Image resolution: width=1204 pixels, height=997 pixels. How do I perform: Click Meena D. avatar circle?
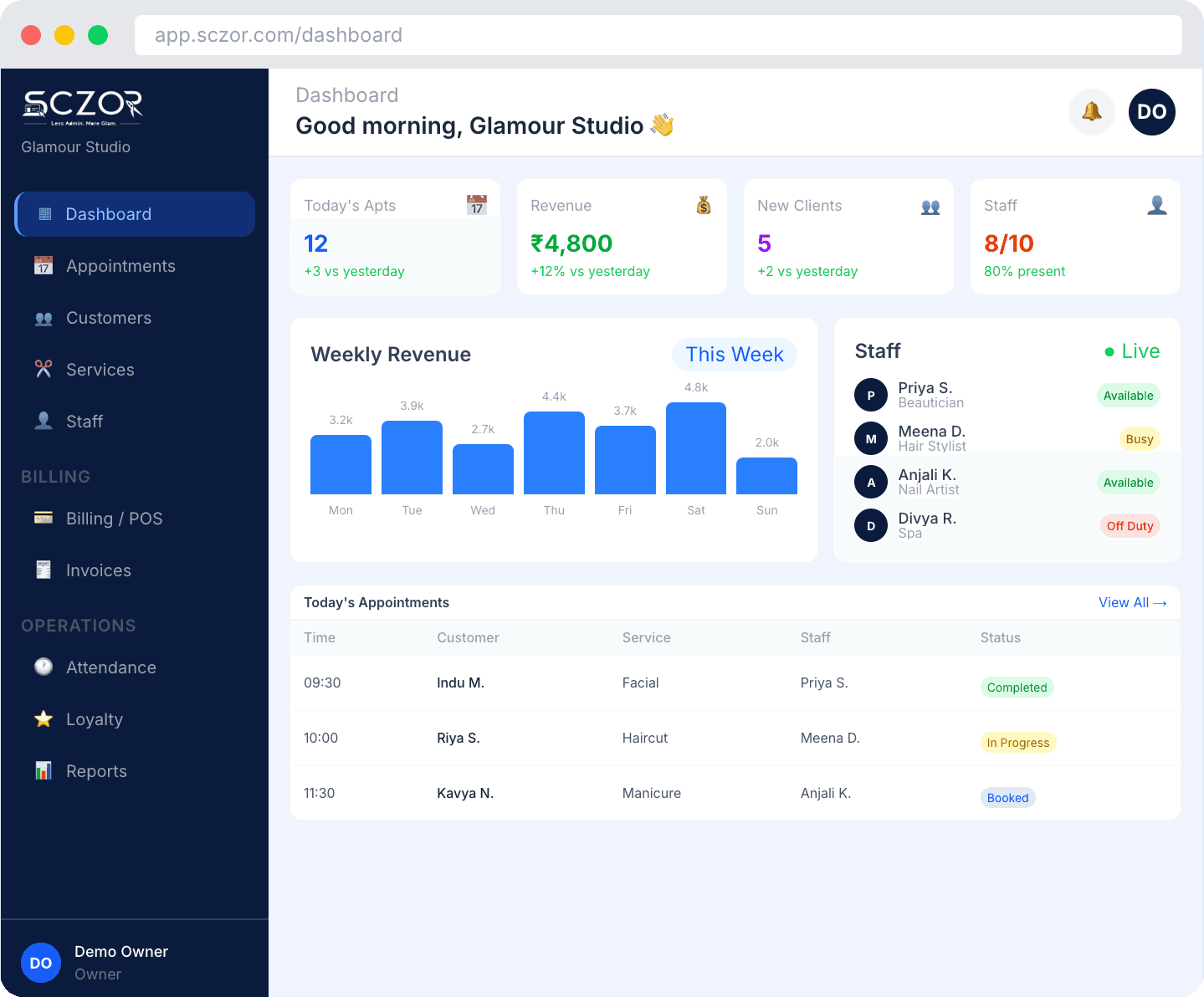(871, 438)
